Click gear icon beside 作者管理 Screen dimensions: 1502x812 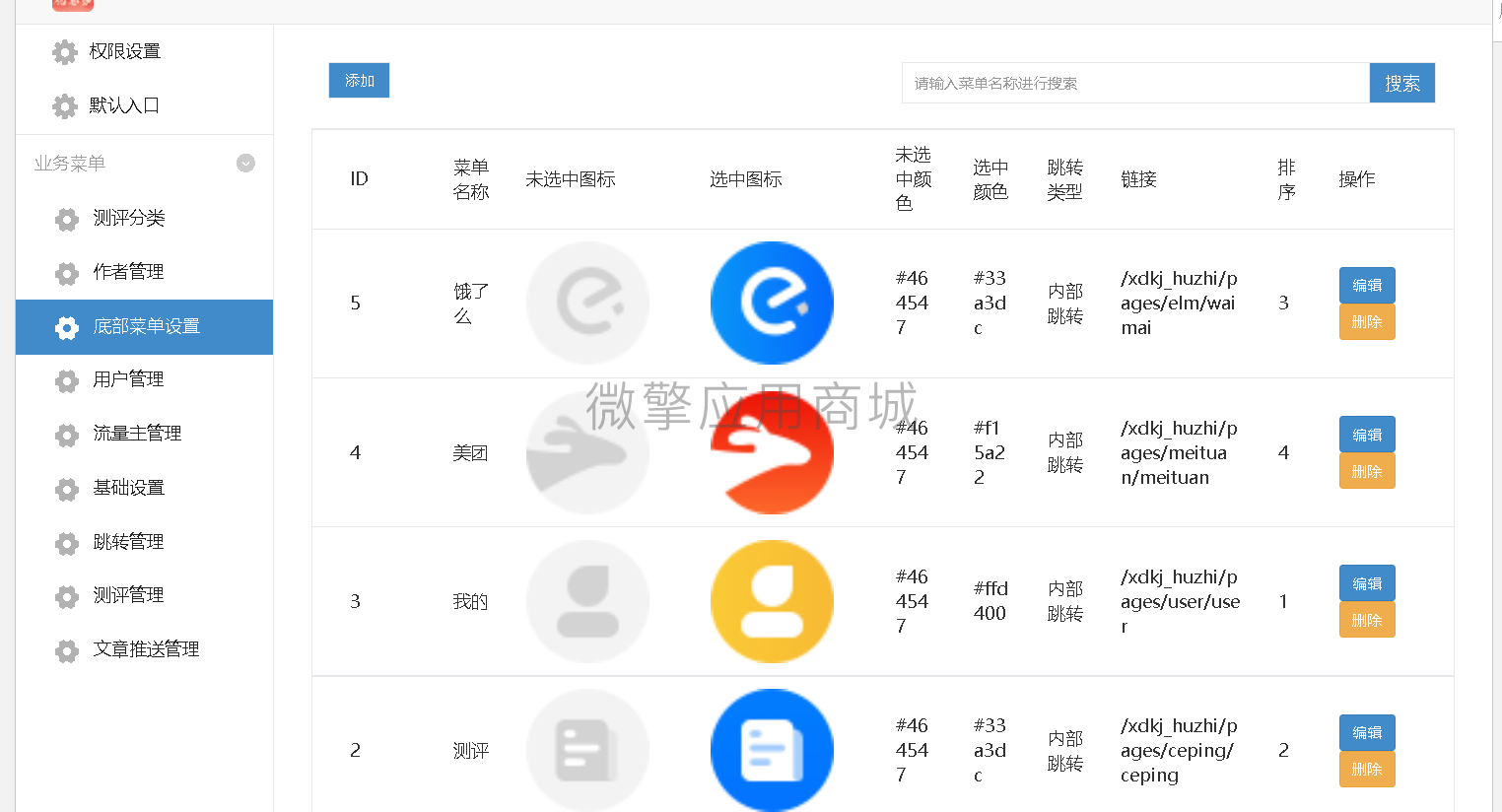[67, 273]
